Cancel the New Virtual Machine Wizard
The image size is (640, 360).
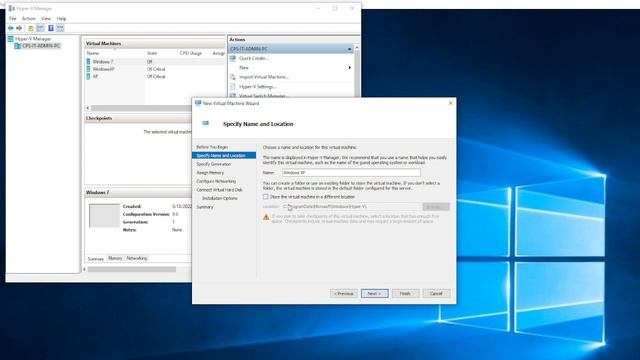[x=436, y=293]
